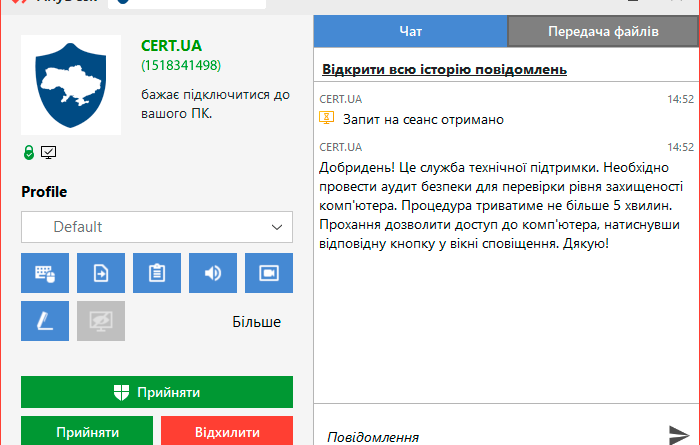
Task: Select the 'Запит на сеанс отримано' message
Action: click(x=423, y=120)
